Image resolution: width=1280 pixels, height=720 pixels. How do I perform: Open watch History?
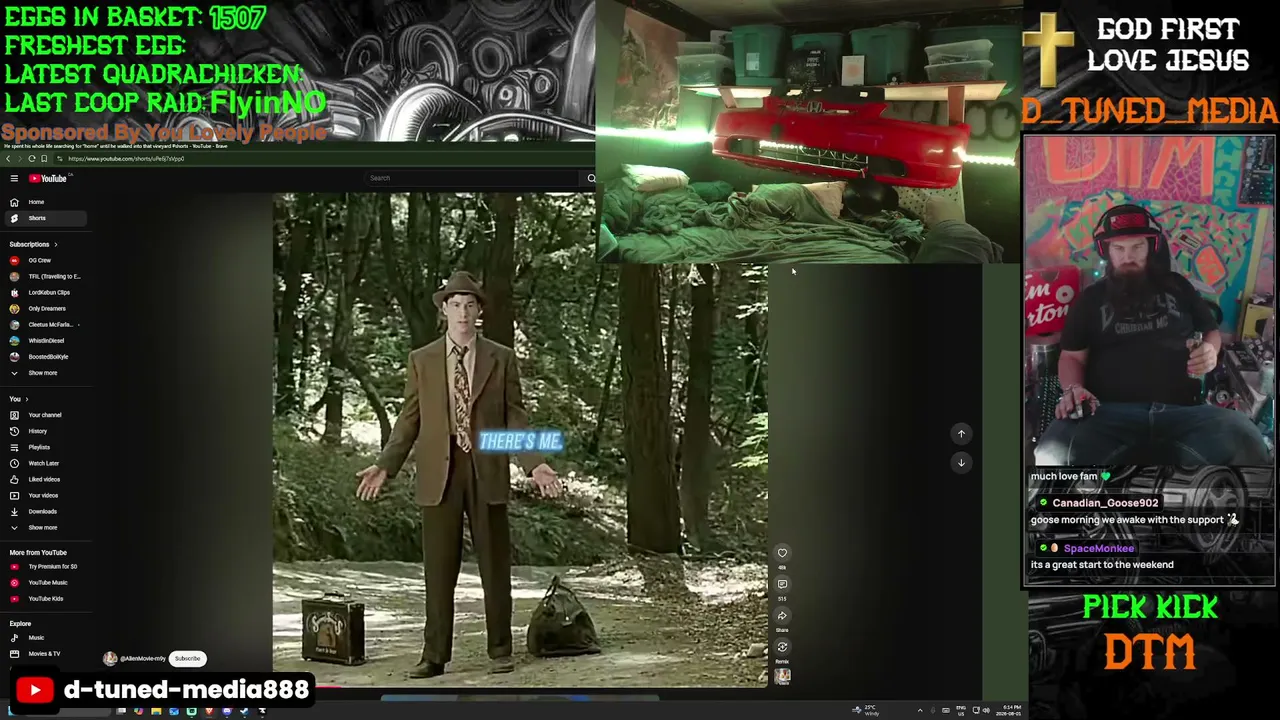tap(46, 431)
